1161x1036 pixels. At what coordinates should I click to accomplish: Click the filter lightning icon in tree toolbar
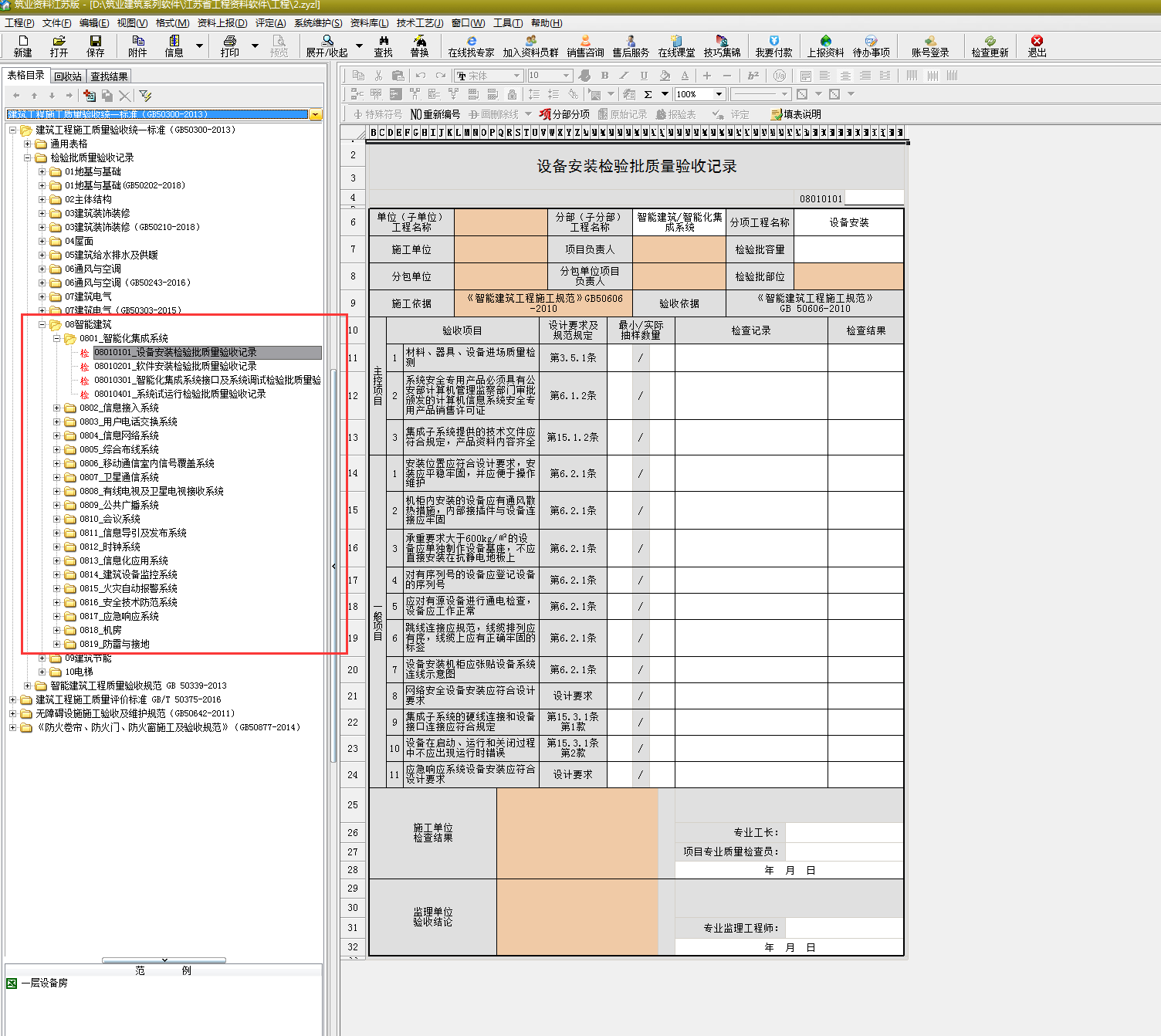(145, 95)
